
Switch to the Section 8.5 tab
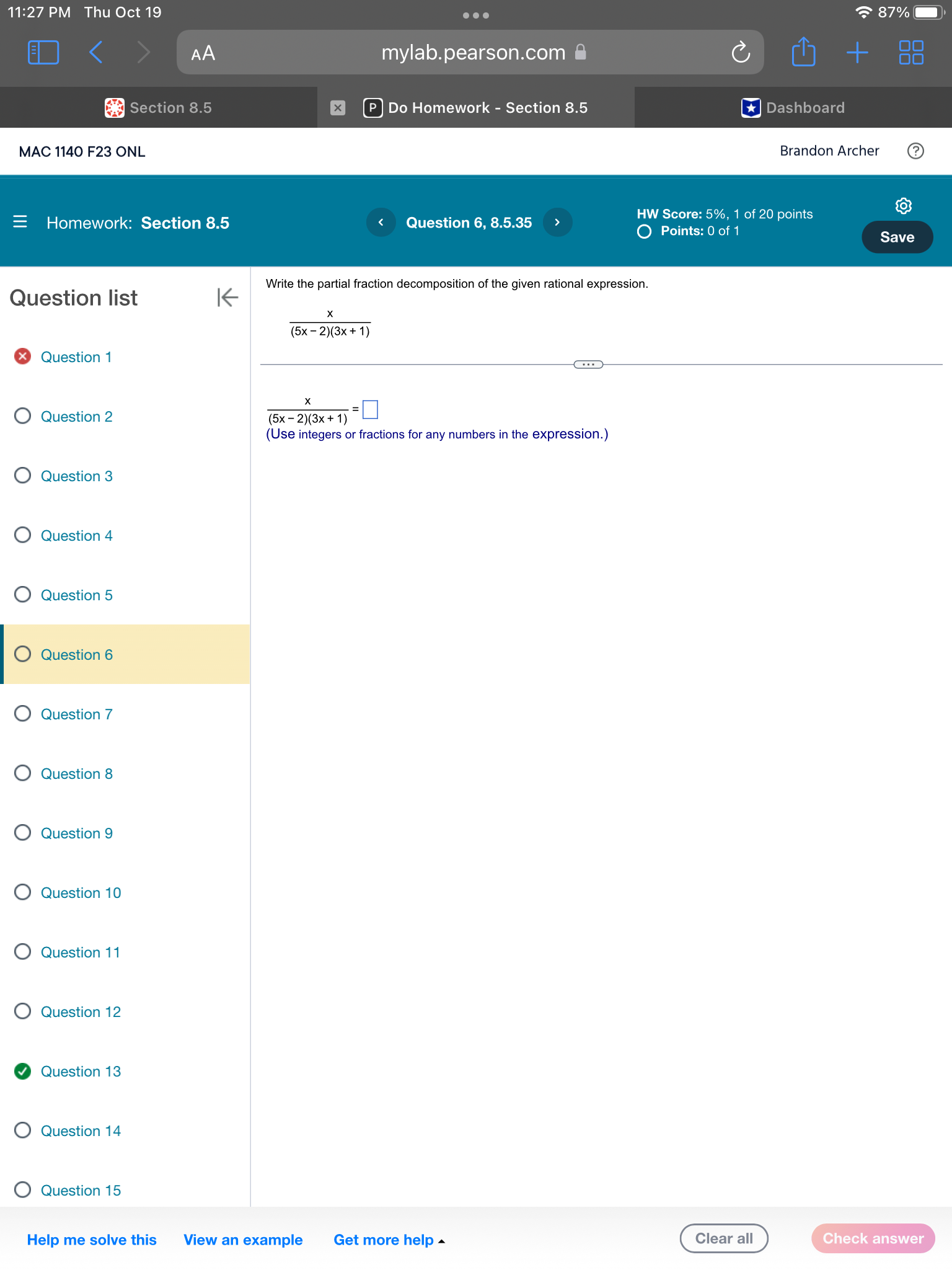coord(159,107)
